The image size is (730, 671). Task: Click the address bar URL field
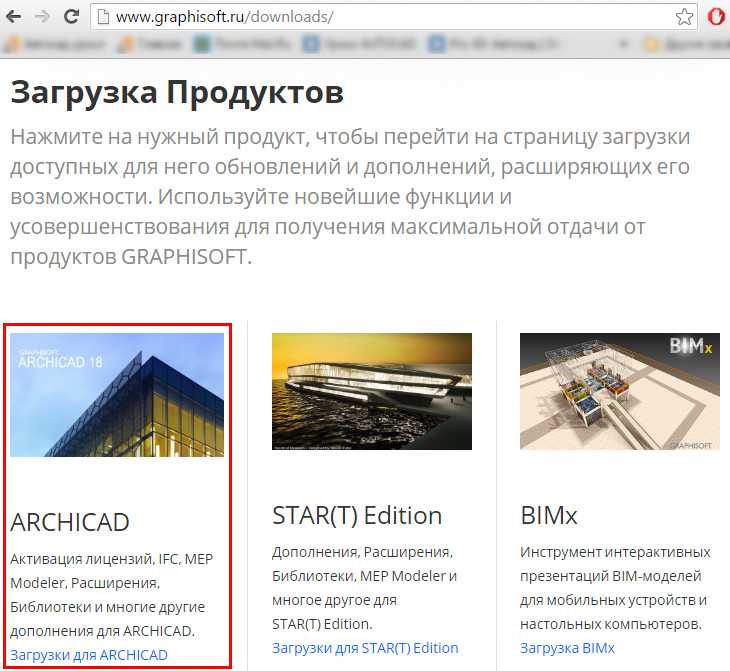pos(394,17)
